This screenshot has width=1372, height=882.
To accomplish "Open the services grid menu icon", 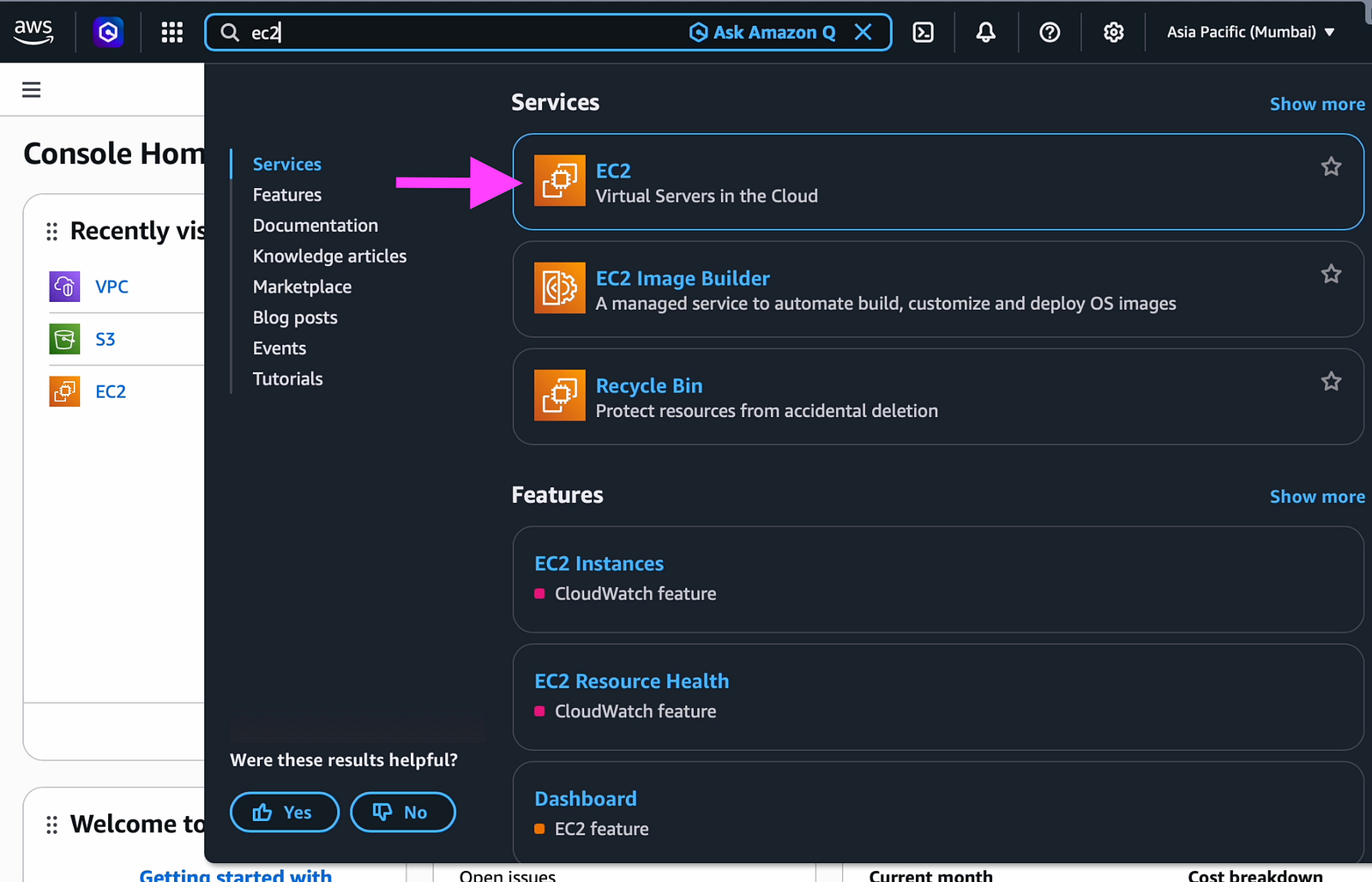I will point(172,33).
